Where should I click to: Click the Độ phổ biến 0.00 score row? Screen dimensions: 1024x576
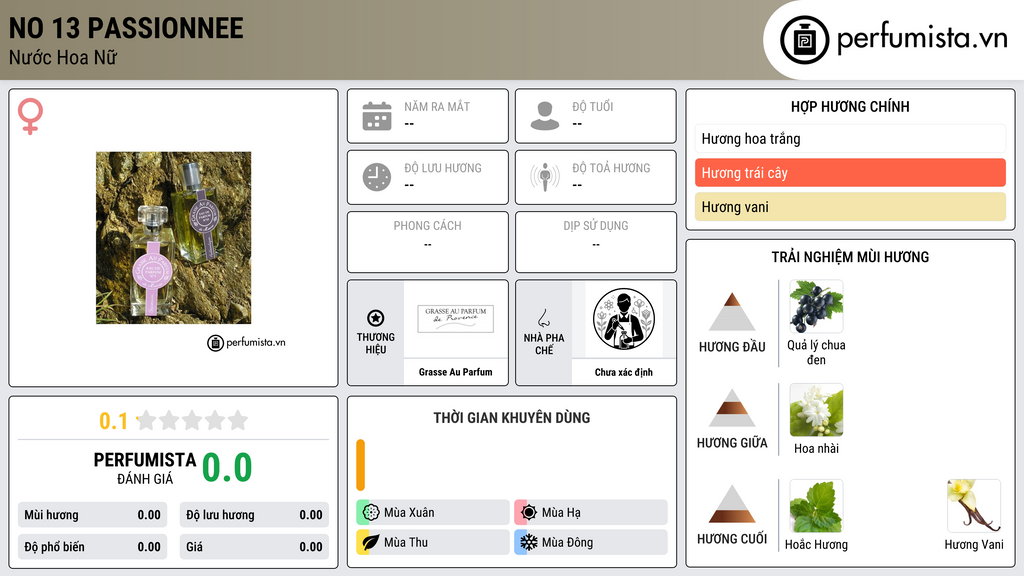[92, 547]
